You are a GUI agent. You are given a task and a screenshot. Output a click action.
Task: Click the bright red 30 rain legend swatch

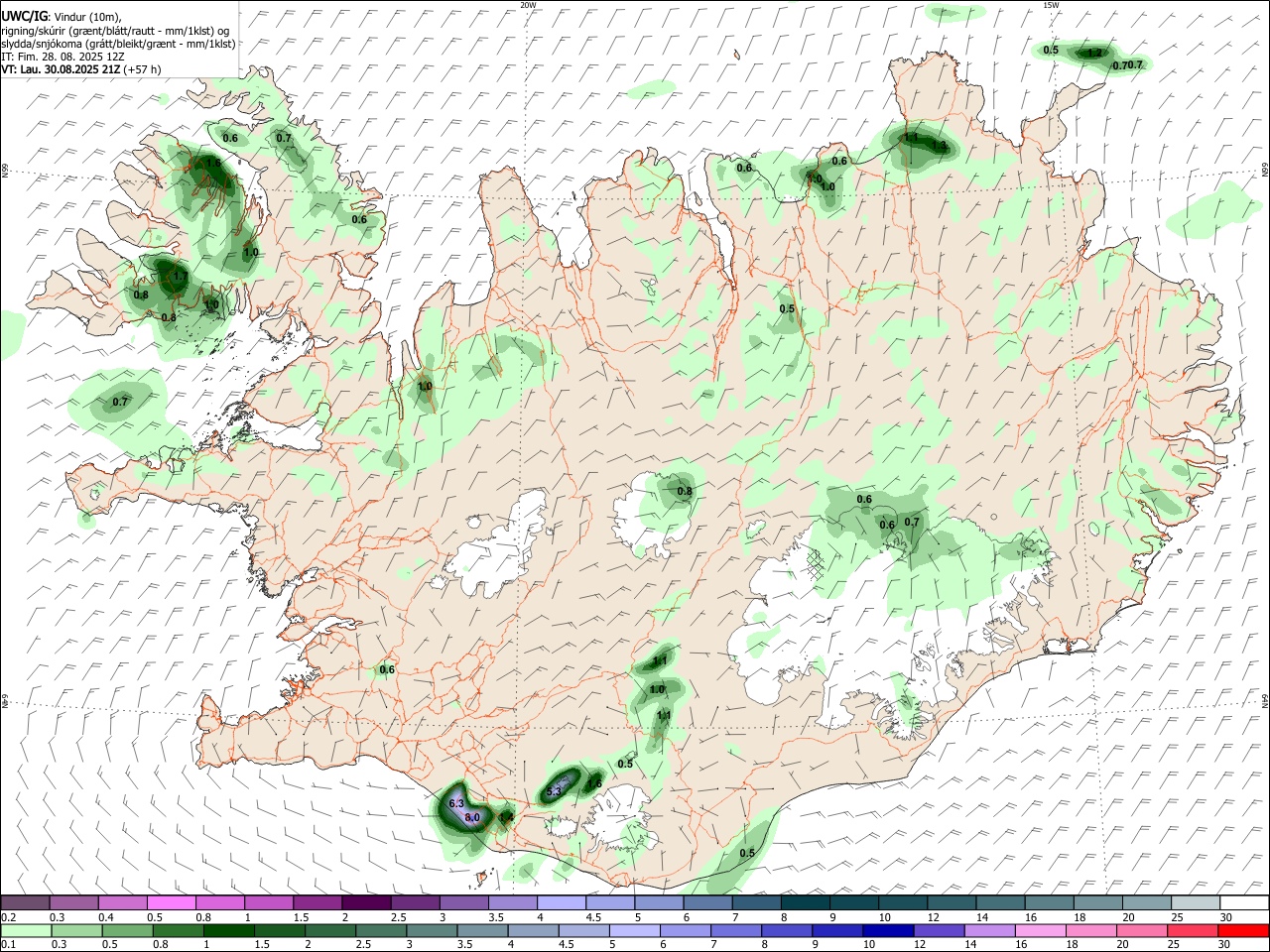1243,930
